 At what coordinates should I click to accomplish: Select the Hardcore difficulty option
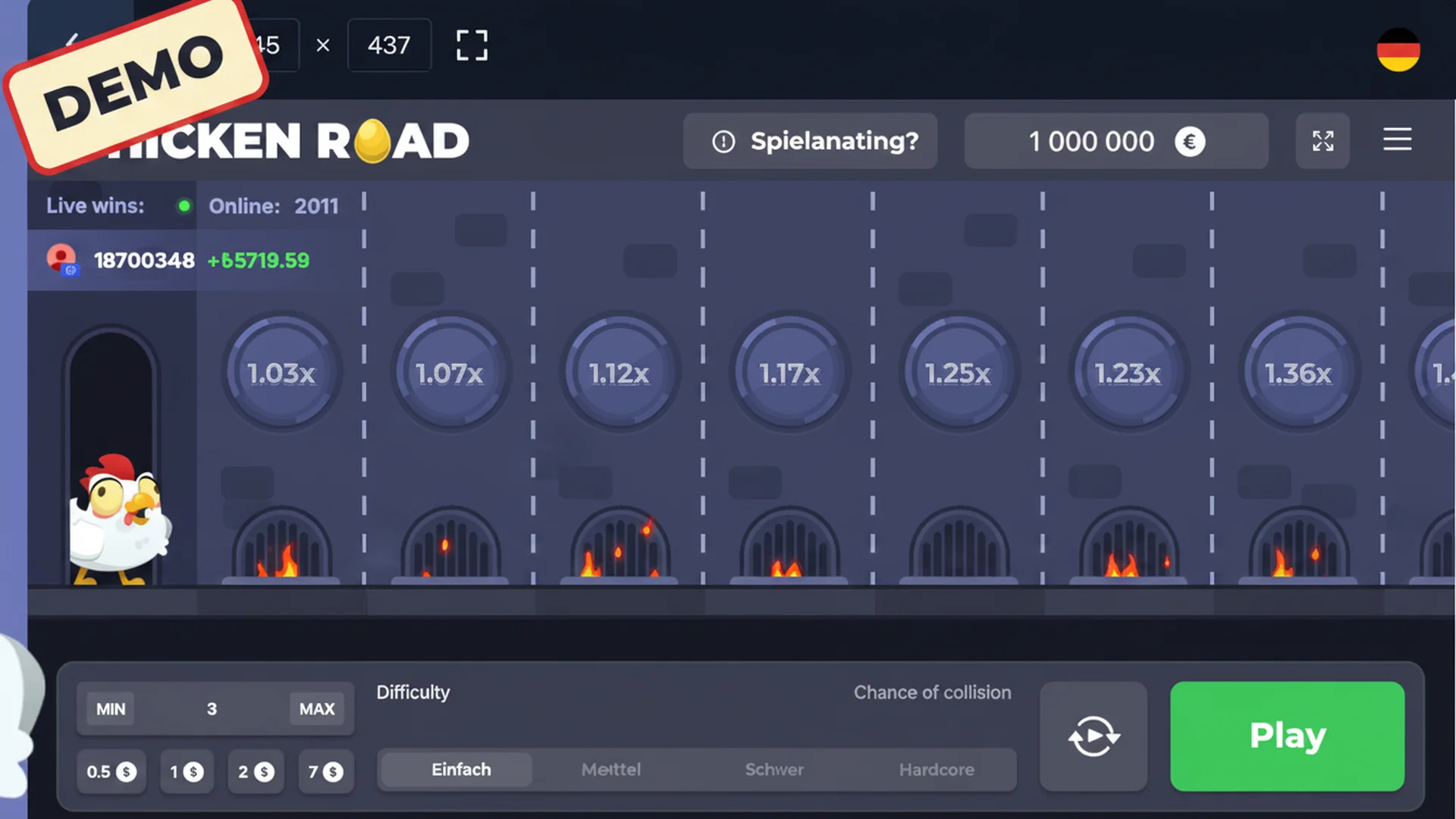point(937,770)
